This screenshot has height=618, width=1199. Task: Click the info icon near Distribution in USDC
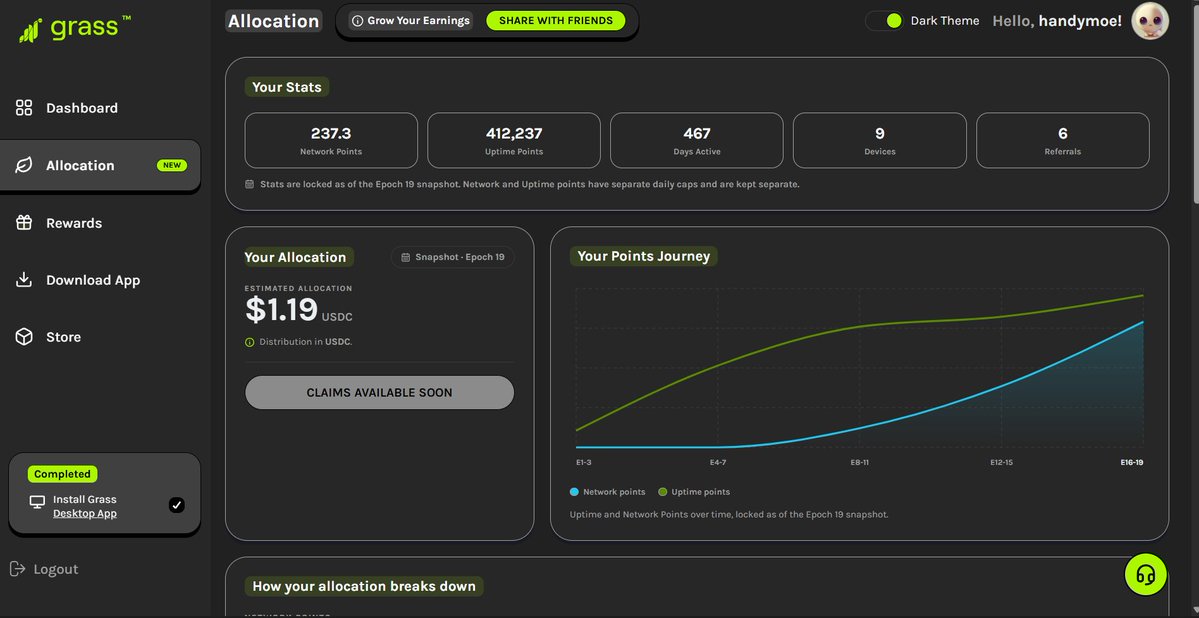[x=249, y=342]
